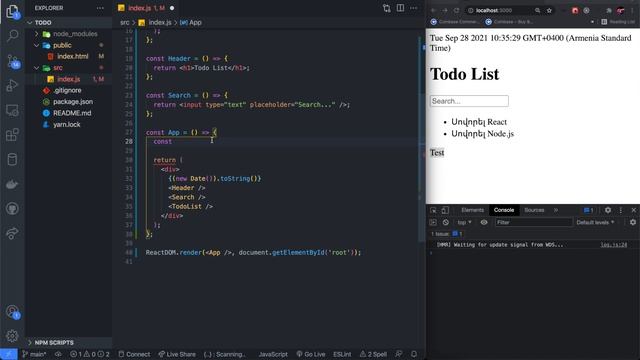Toggle live expression eye in console
Image resolution: width=640 pixels, height=360 pixels.
[484, 222]
